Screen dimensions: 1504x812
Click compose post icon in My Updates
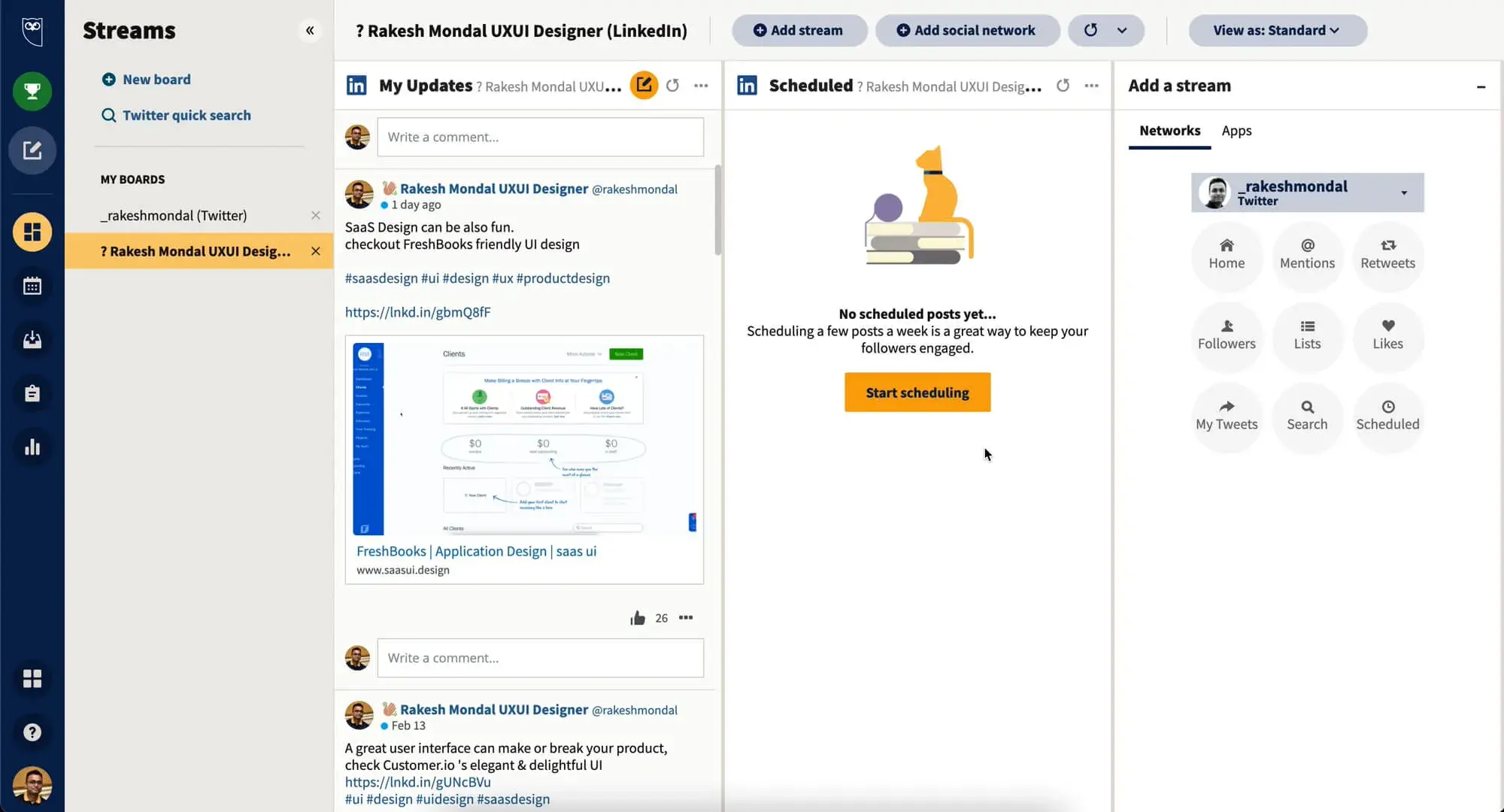point(644,86)
